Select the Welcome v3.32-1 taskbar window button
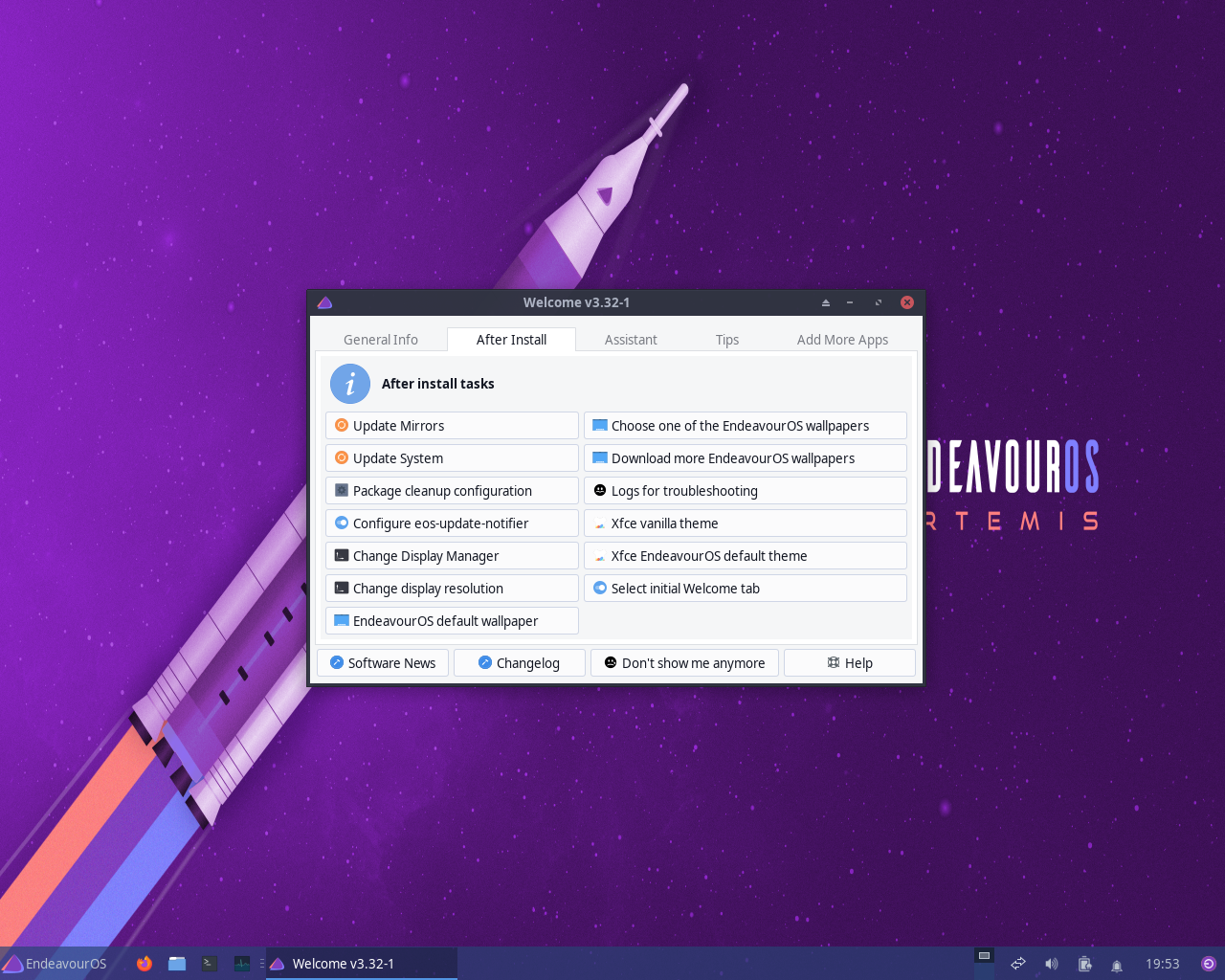 click(x=362, y=964)
